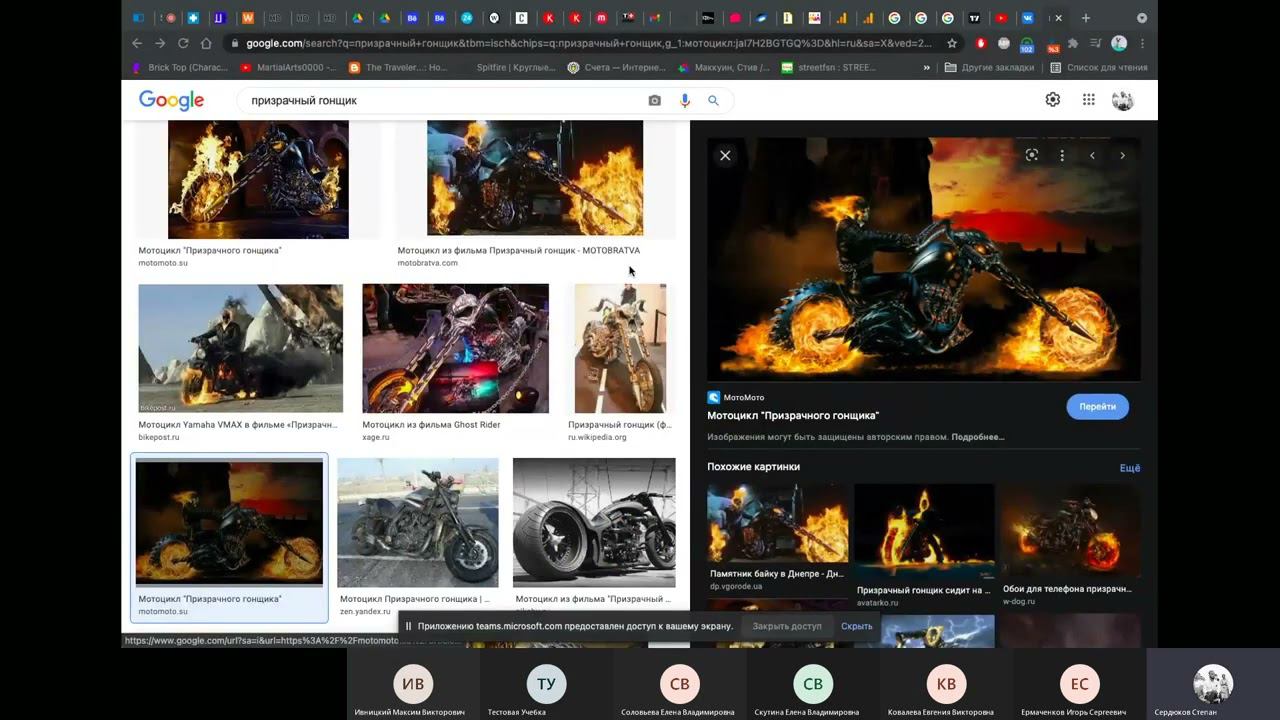The width and height of the screenshot is (1280, 720).
Task: Click 'Скрыть' on the sharing notification
Action: (857, 626)
